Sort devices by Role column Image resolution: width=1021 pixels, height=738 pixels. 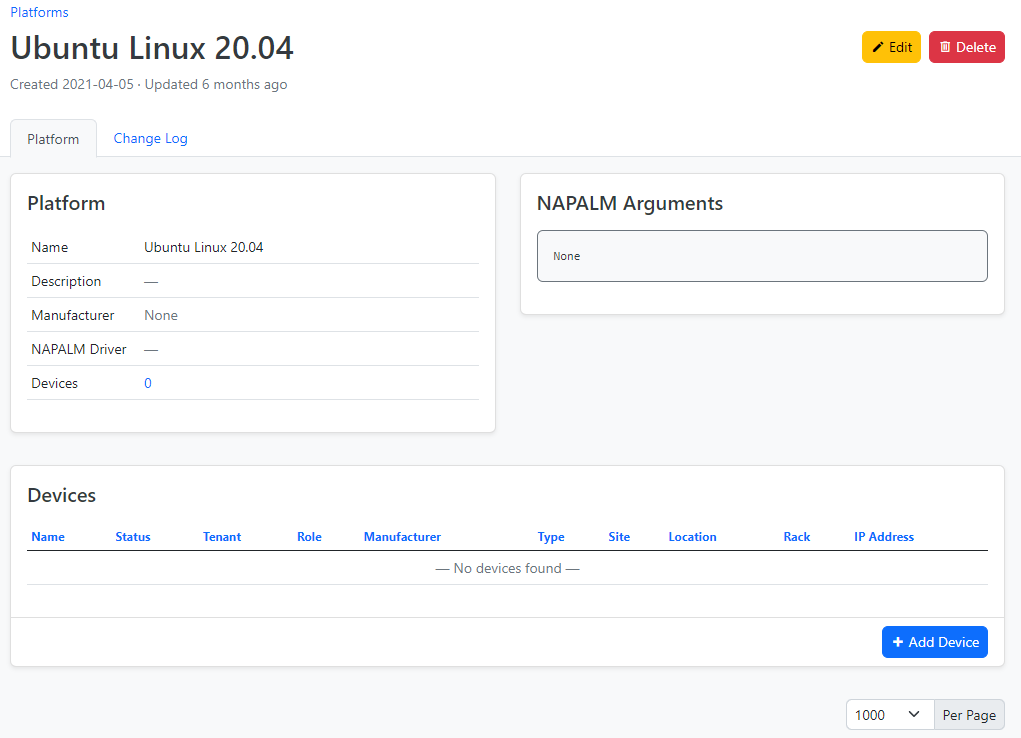point(309,537)
